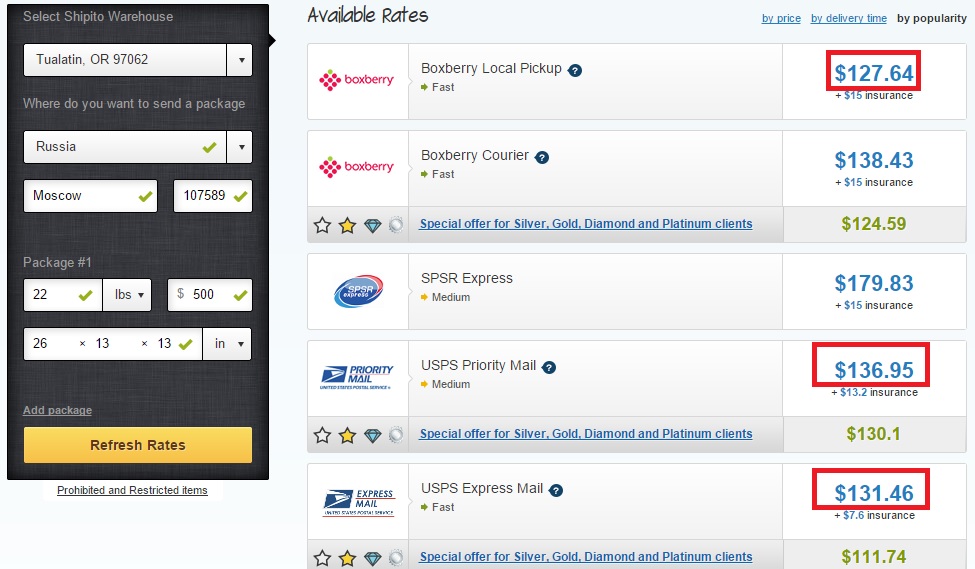The height and width of the screenshot is (569, 975).
Task: Click Gold star icon under USPS Express Mail
Action: click(347, 558)
